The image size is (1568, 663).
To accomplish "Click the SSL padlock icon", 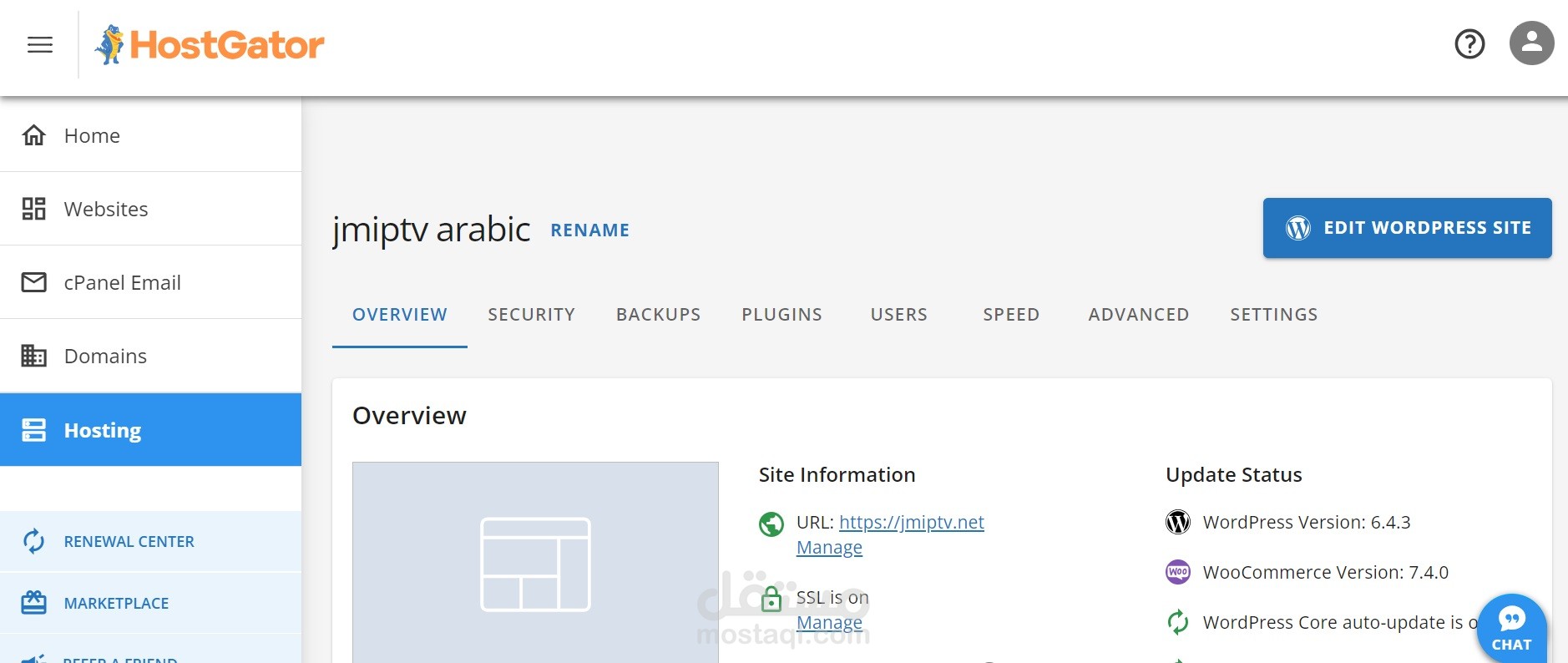I will (x=771, y=599).
